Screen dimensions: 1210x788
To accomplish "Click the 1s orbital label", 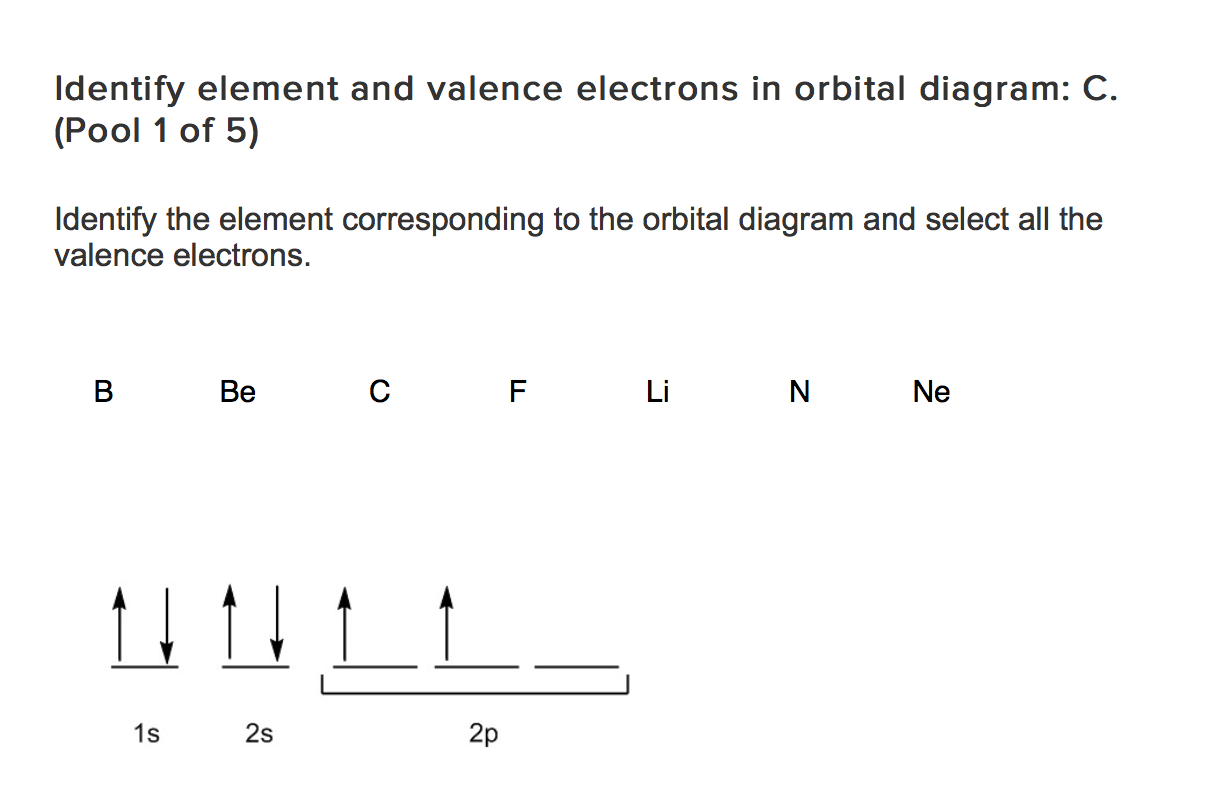I will point(146,735).
